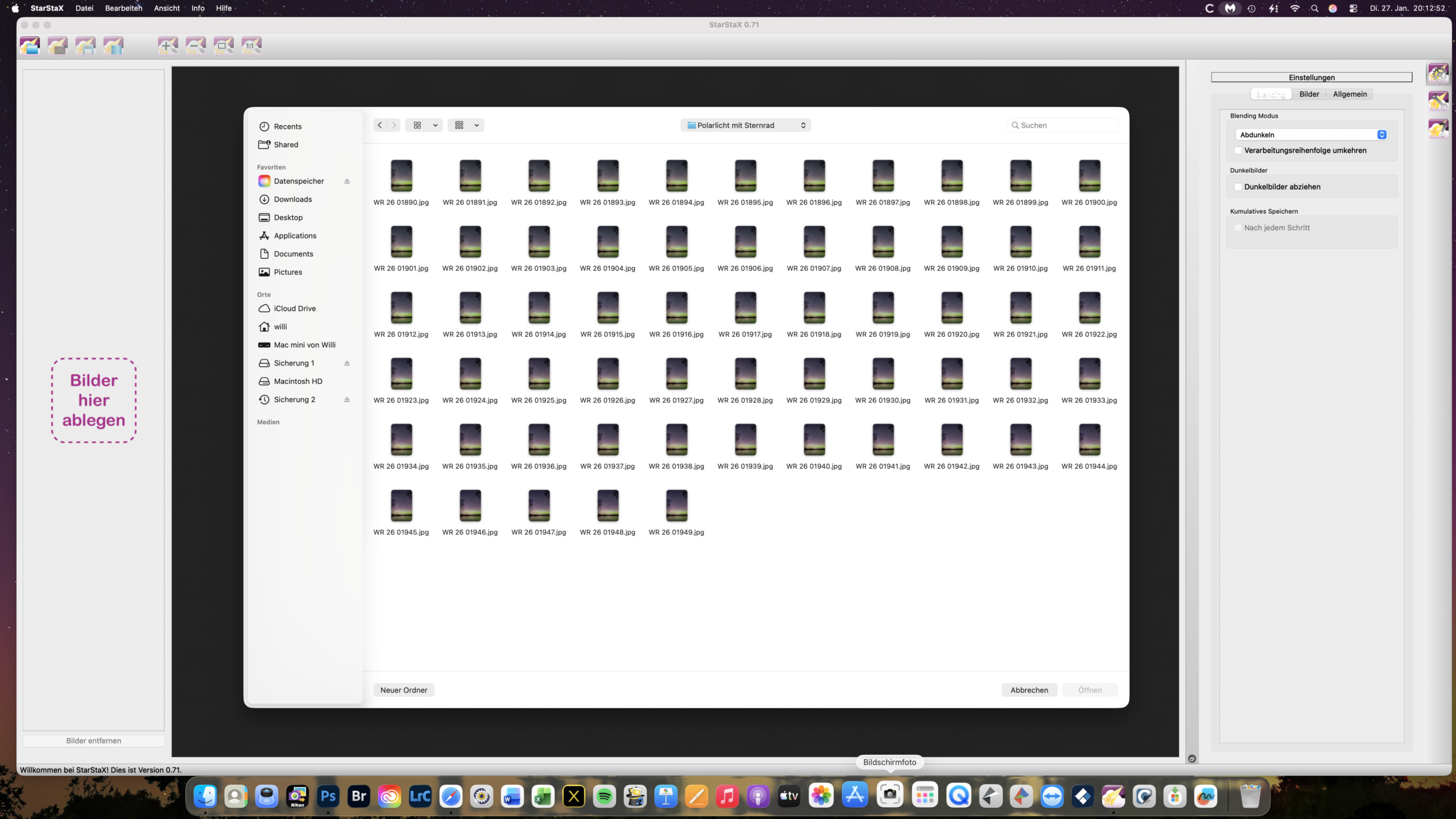
Task: Eject the Sicherung 1 volume
Action: coord(347,363)
